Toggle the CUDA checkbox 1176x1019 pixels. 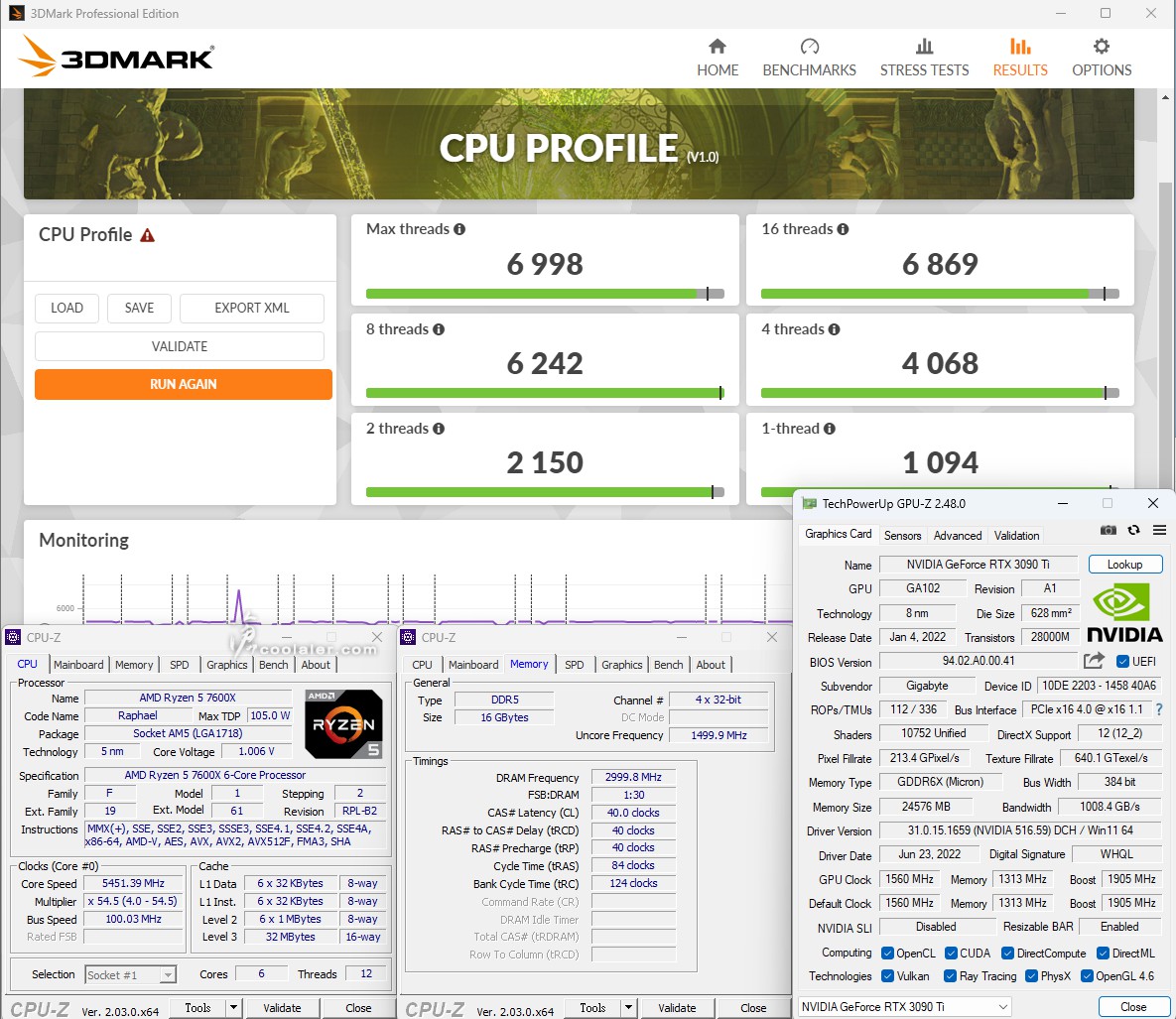pos(951,953)
